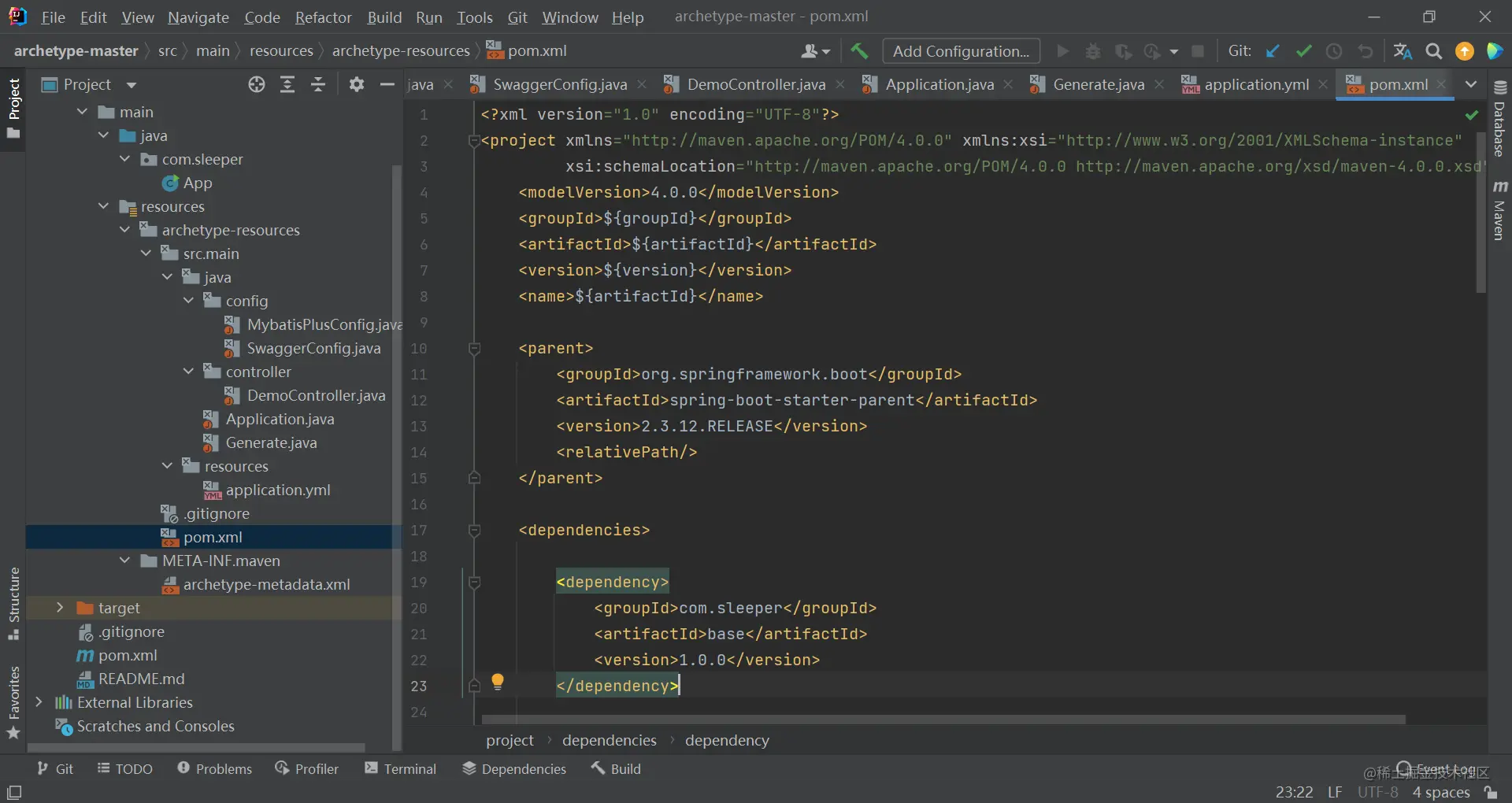1512x803 pixels.
Task: Click the Add Configuration button
Action: click(961, 51)
